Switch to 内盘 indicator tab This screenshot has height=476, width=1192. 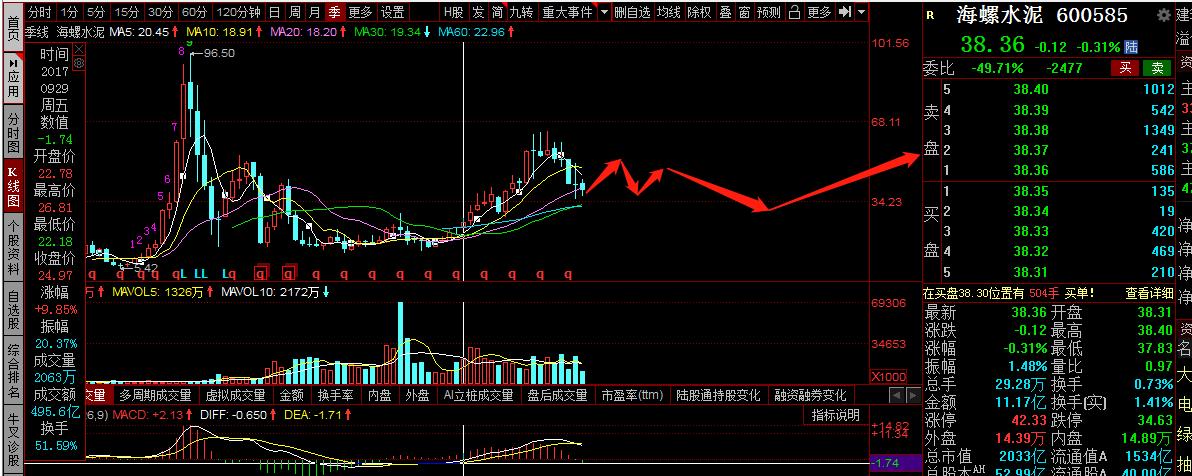[x=379, y=395]
